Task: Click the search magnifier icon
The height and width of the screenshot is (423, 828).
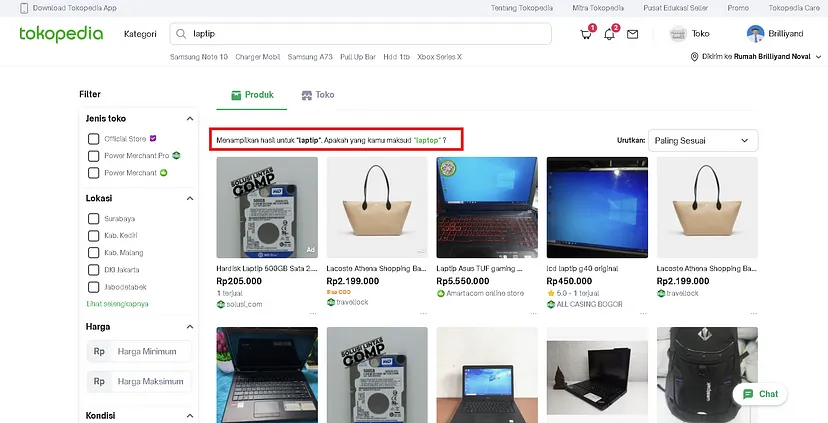Action: (181, 34)
